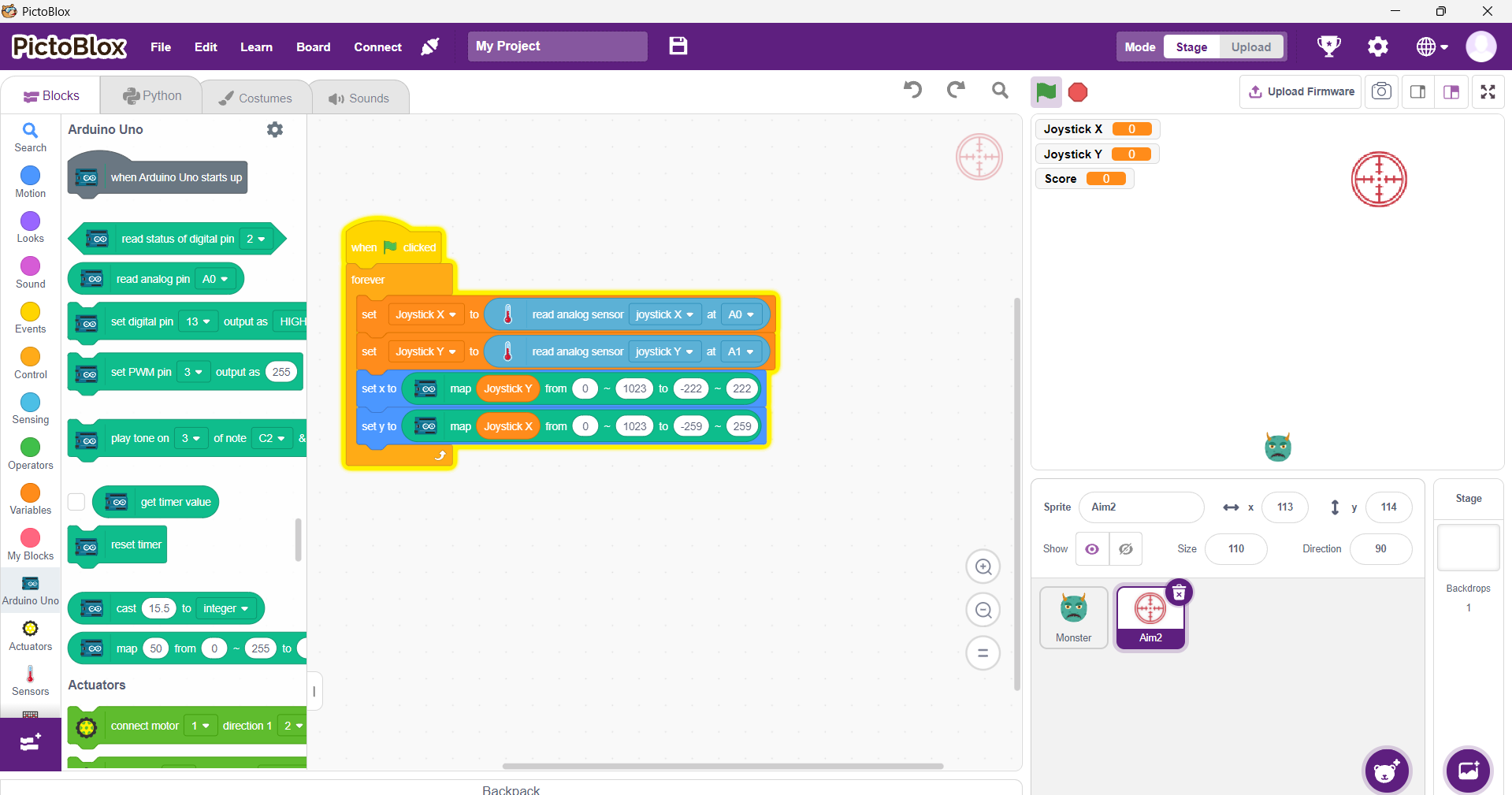Click the user profile avatar
The image size is (1512, 795).
click(x=1480, y=46)
